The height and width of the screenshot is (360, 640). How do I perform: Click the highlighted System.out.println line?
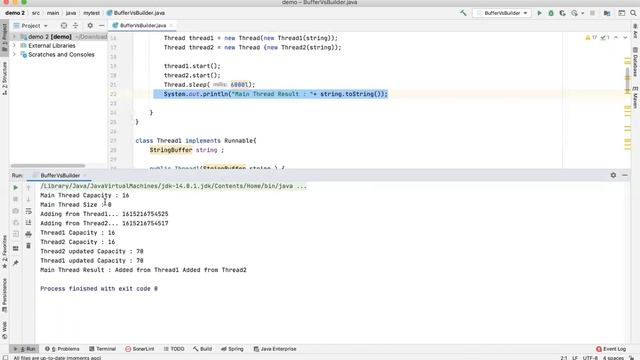(x=271, y=94)
